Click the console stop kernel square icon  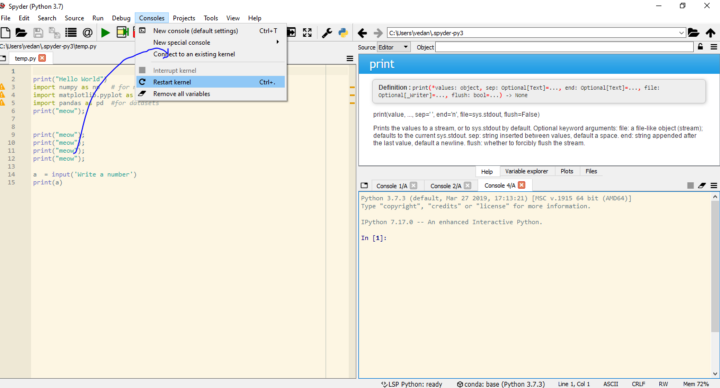click(690, 186)
